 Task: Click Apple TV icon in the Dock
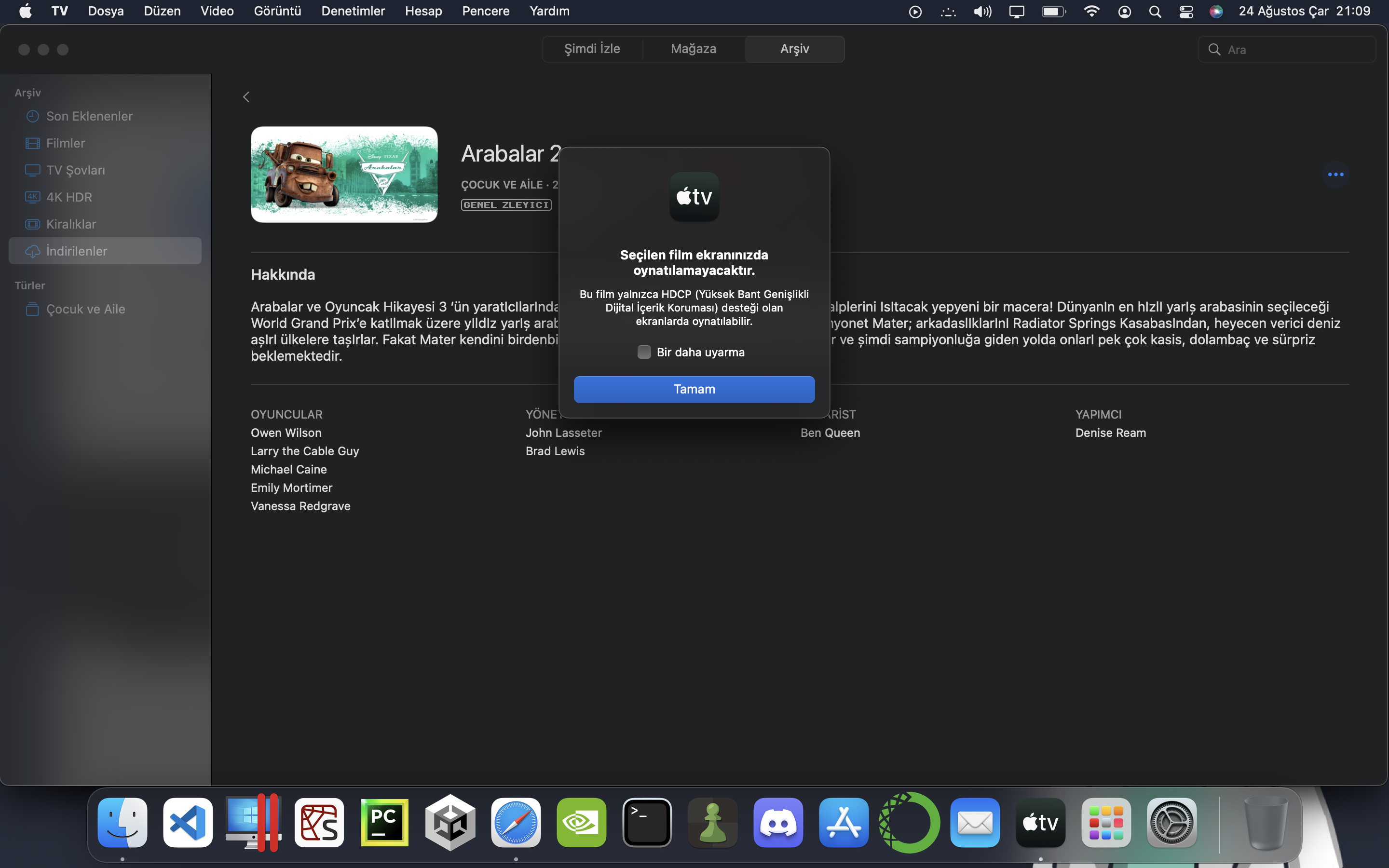point(1041,822)
